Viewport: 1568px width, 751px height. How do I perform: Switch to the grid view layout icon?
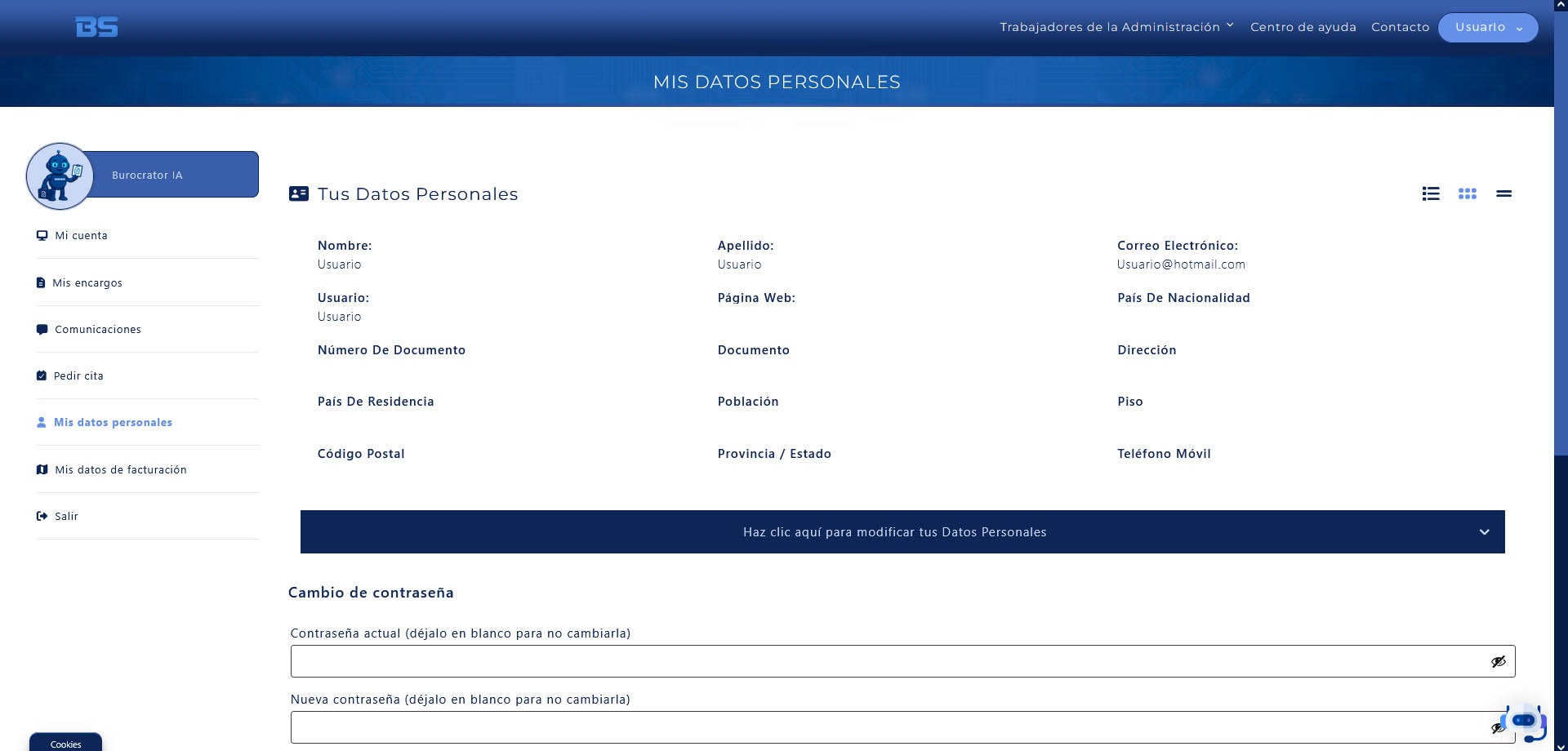tap(1468, 193)
